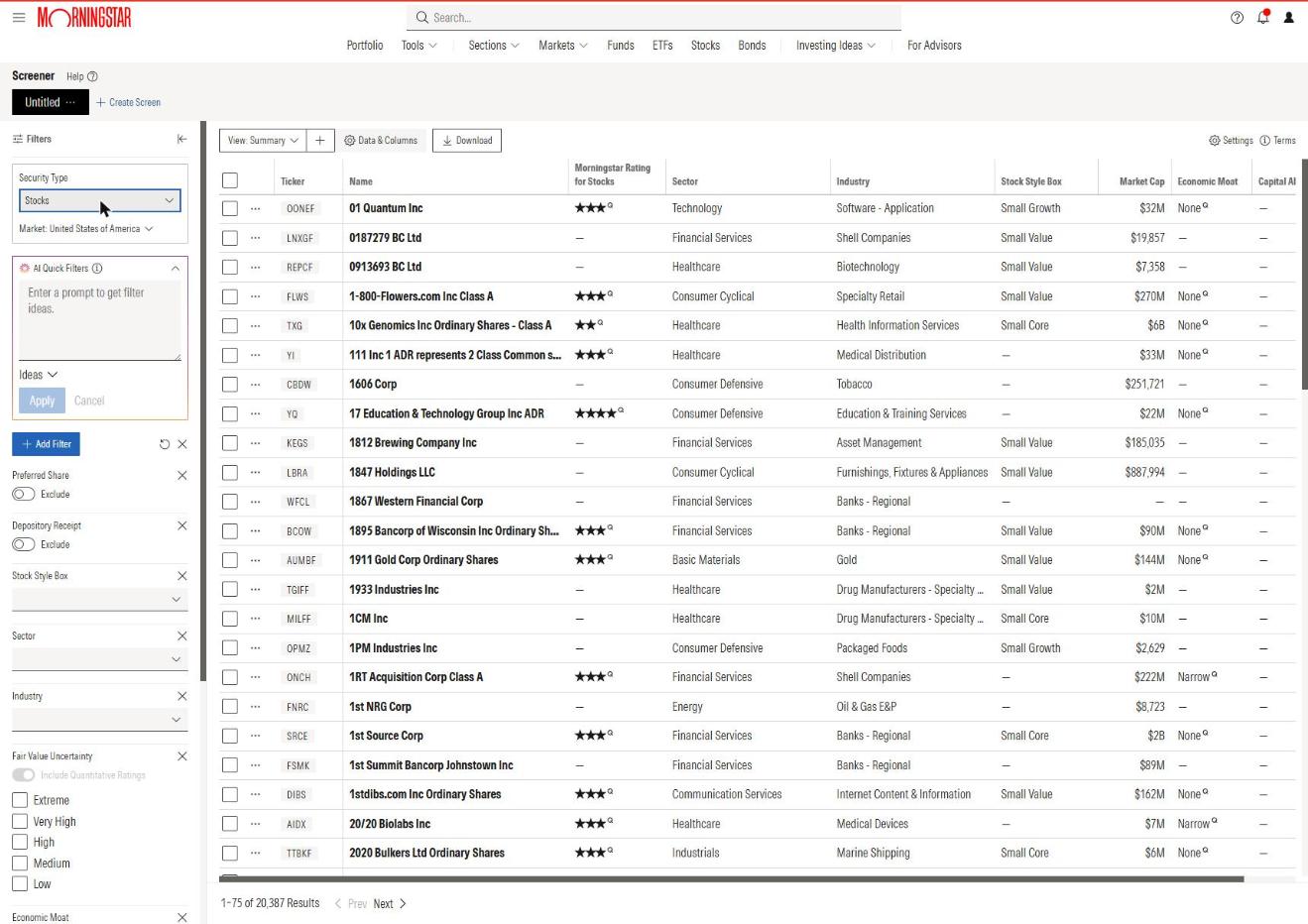The image size is (1308, 924).
Task: Open the Security Type Stocks dropdown
Action: (100, 200)
